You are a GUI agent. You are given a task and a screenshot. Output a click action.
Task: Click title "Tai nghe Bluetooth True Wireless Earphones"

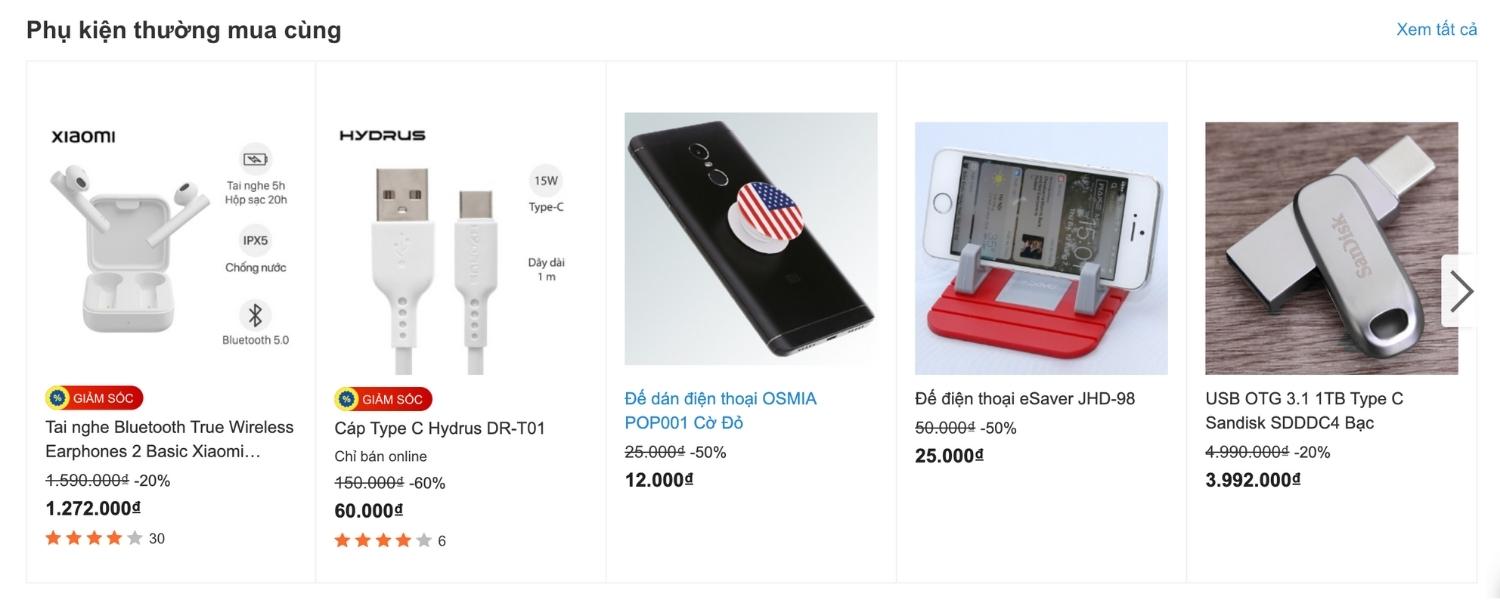pyautogui.click(x=169, y=439)
